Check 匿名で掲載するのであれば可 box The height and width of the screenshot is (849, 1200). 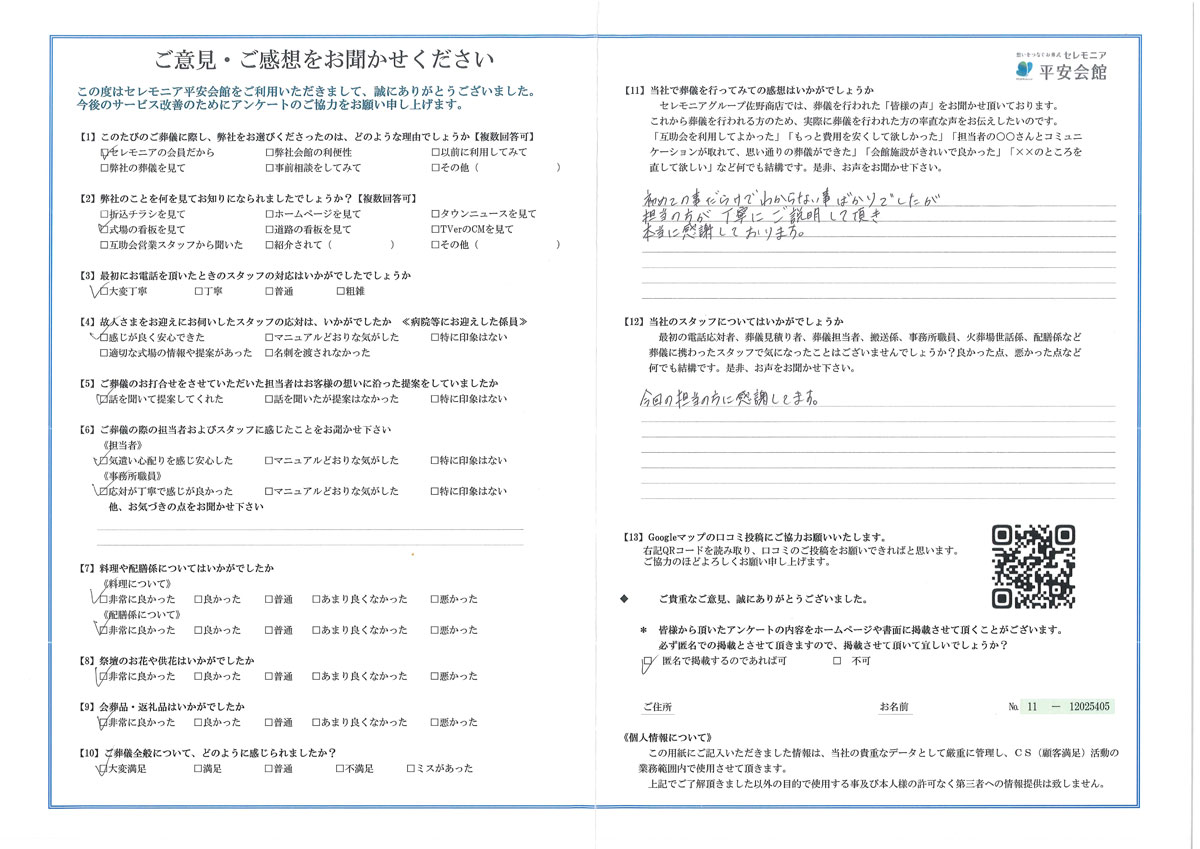pos(647,662)
